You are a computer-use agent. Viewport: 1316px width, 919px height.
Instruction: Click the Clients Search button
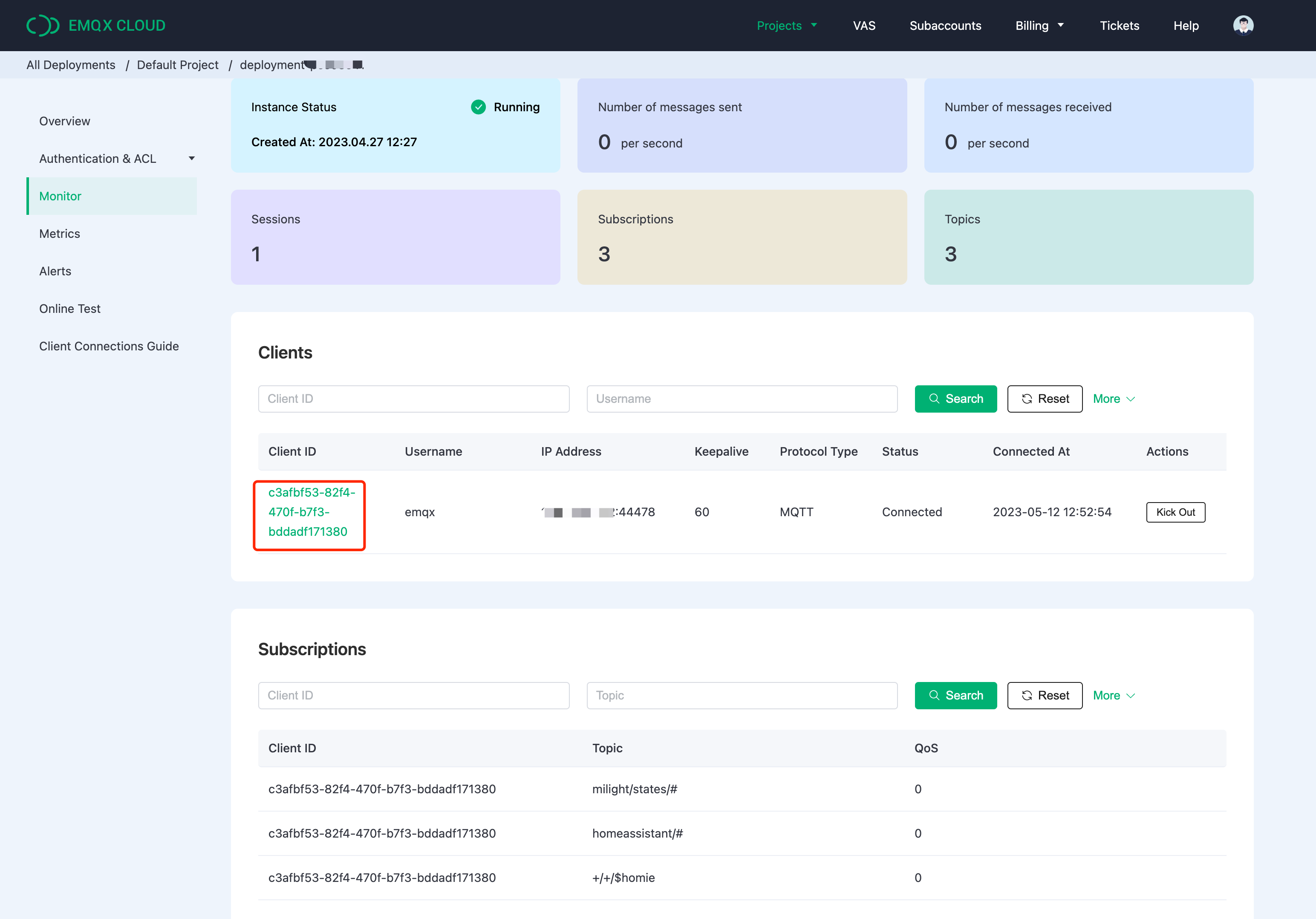pyautogui.click(x=955, y=399)
